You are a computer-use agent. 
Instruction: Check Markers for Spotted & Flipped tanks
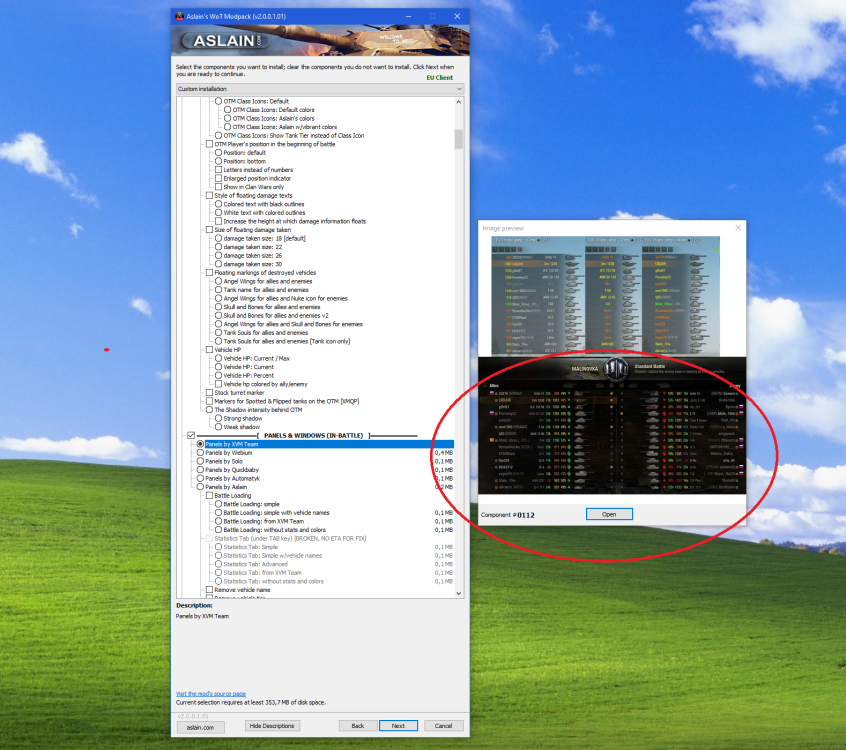point(209,401)
